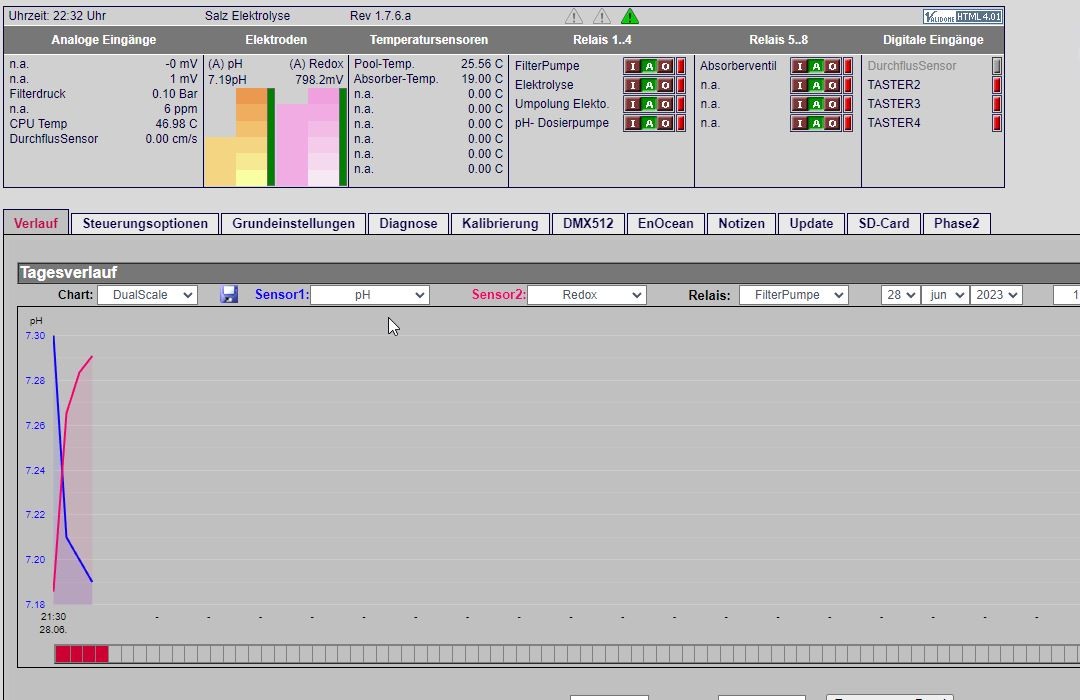This screenshot has height=700, width=1080.
Task: Go to the Diagnose tab
Action: click(408, 223)
